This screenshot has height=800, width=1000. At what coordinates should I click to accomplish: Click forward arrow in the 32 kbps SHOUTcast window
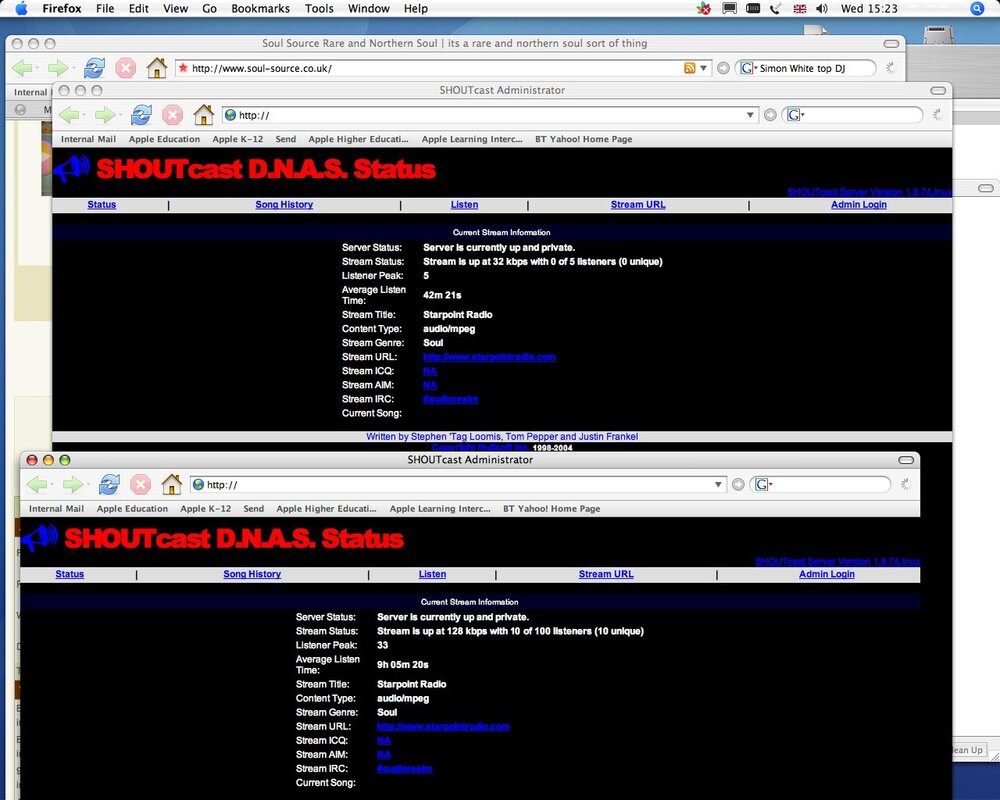[105, 115]
